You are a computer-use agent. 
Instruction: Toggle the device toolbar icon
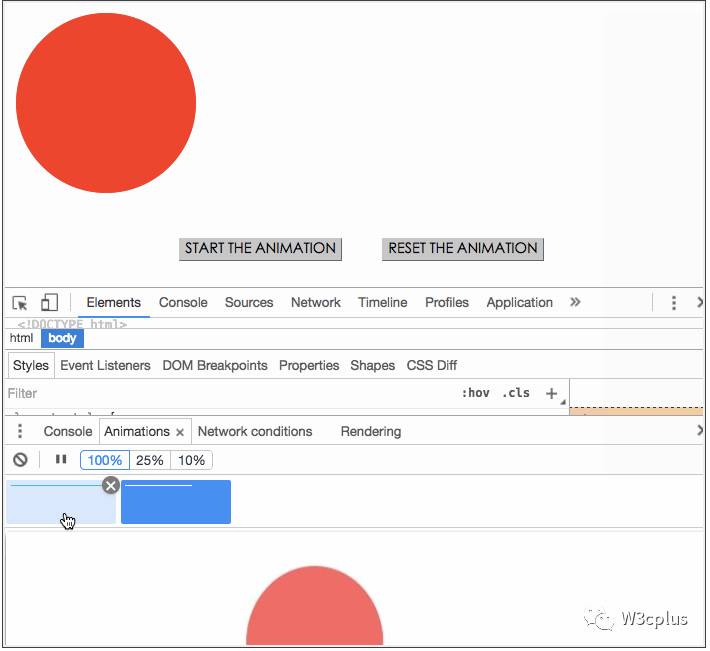click(49, 302)
